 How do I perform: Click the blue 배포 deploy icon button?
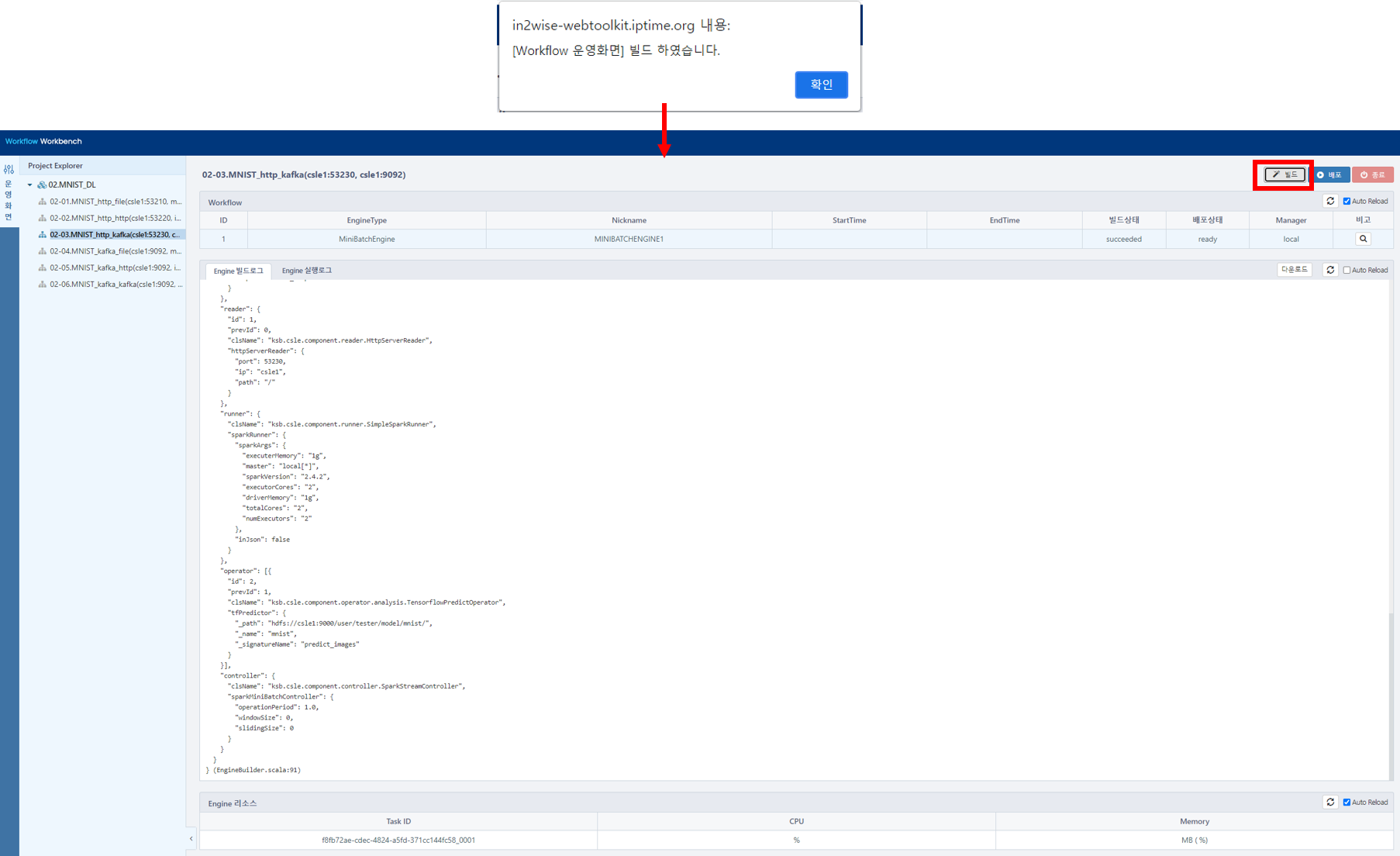click(x=1321, y=174)
